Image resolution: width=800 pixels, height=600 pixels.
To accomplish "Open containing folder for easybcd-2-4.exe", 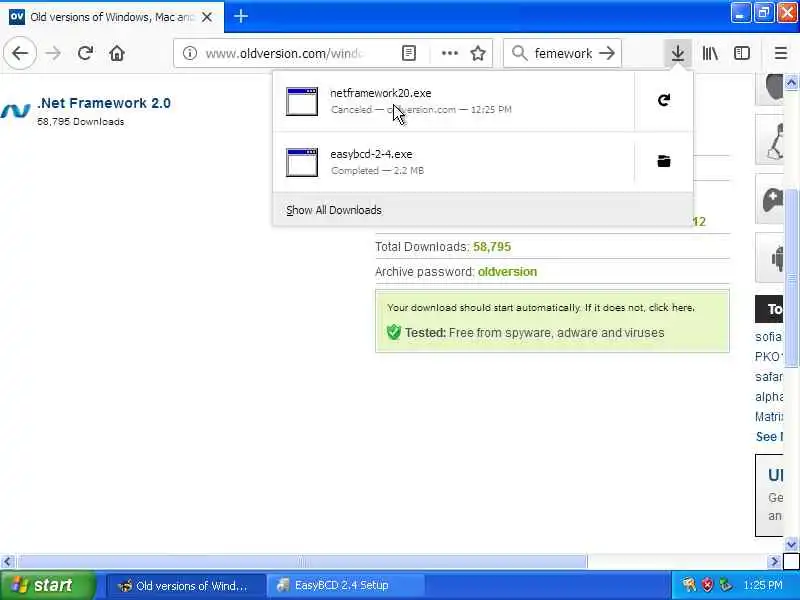I will click(663, 161).
